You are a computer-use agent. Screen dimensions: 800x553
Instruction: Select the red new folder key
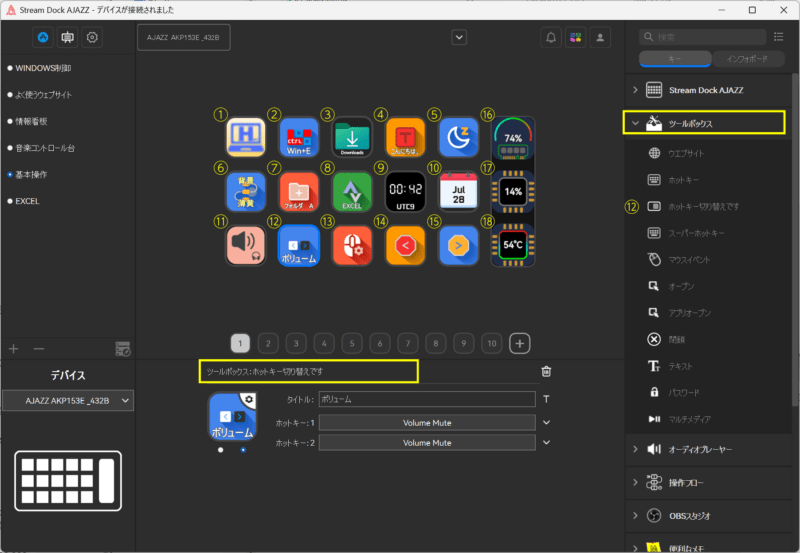[x=299, y=191]
